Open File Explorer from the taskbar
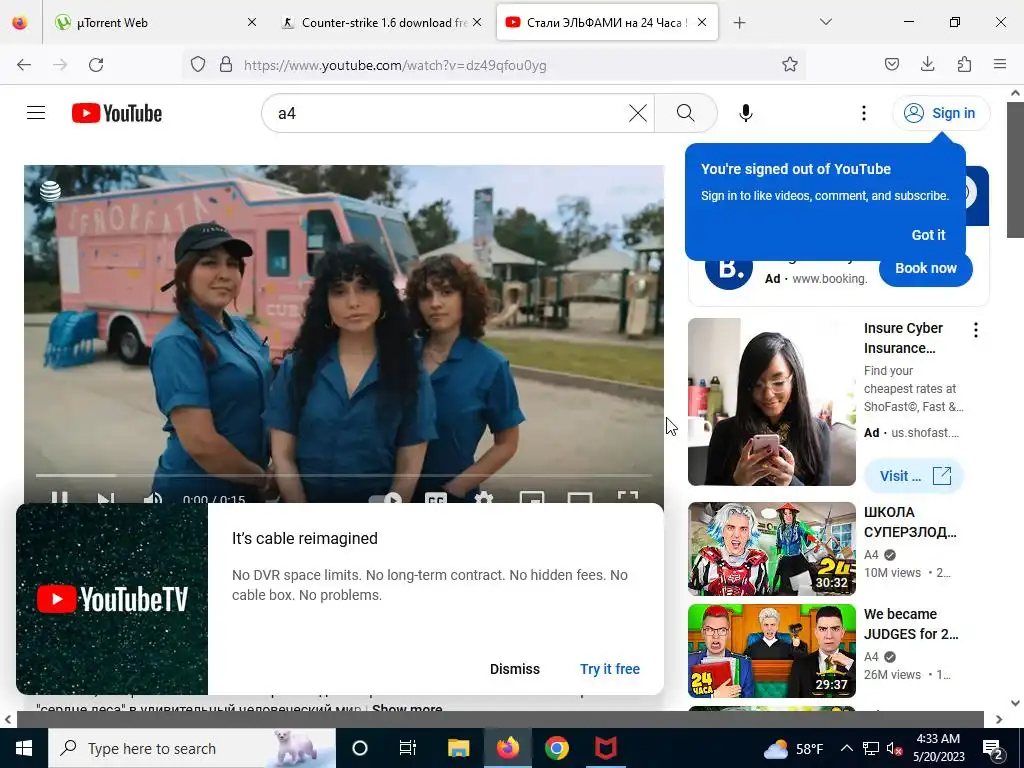Screen dimensions: 1024x768 pos(458,748)
